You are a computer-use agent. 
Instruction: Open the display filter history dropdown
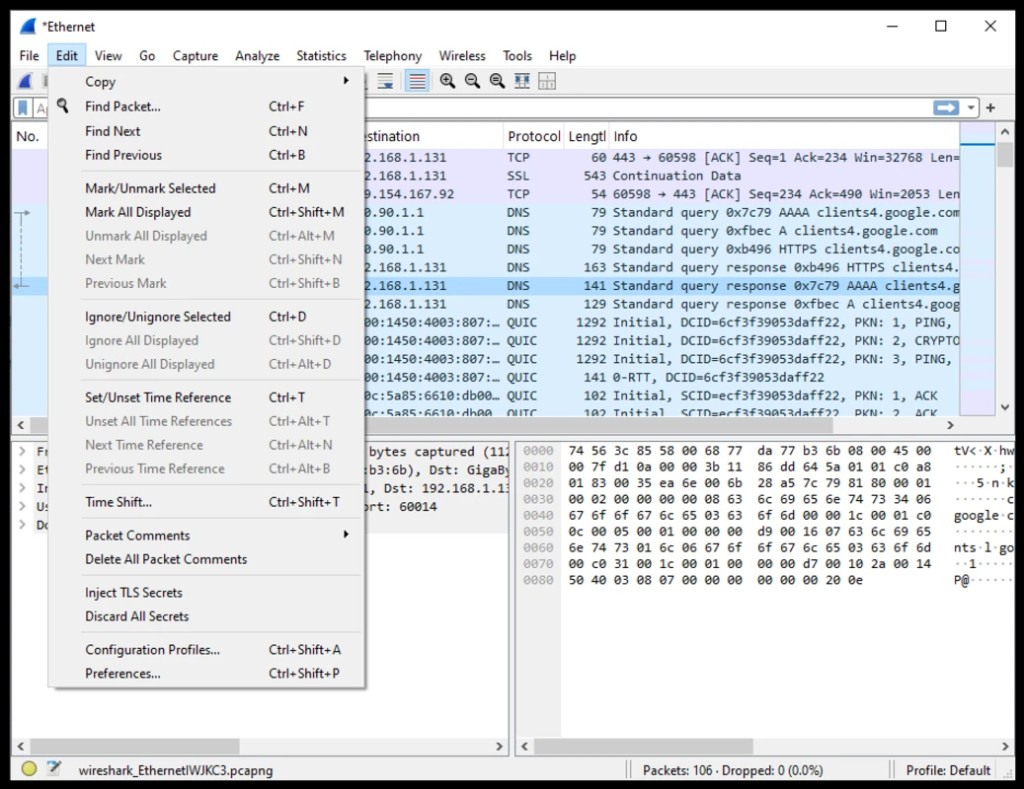coord(970,107)
